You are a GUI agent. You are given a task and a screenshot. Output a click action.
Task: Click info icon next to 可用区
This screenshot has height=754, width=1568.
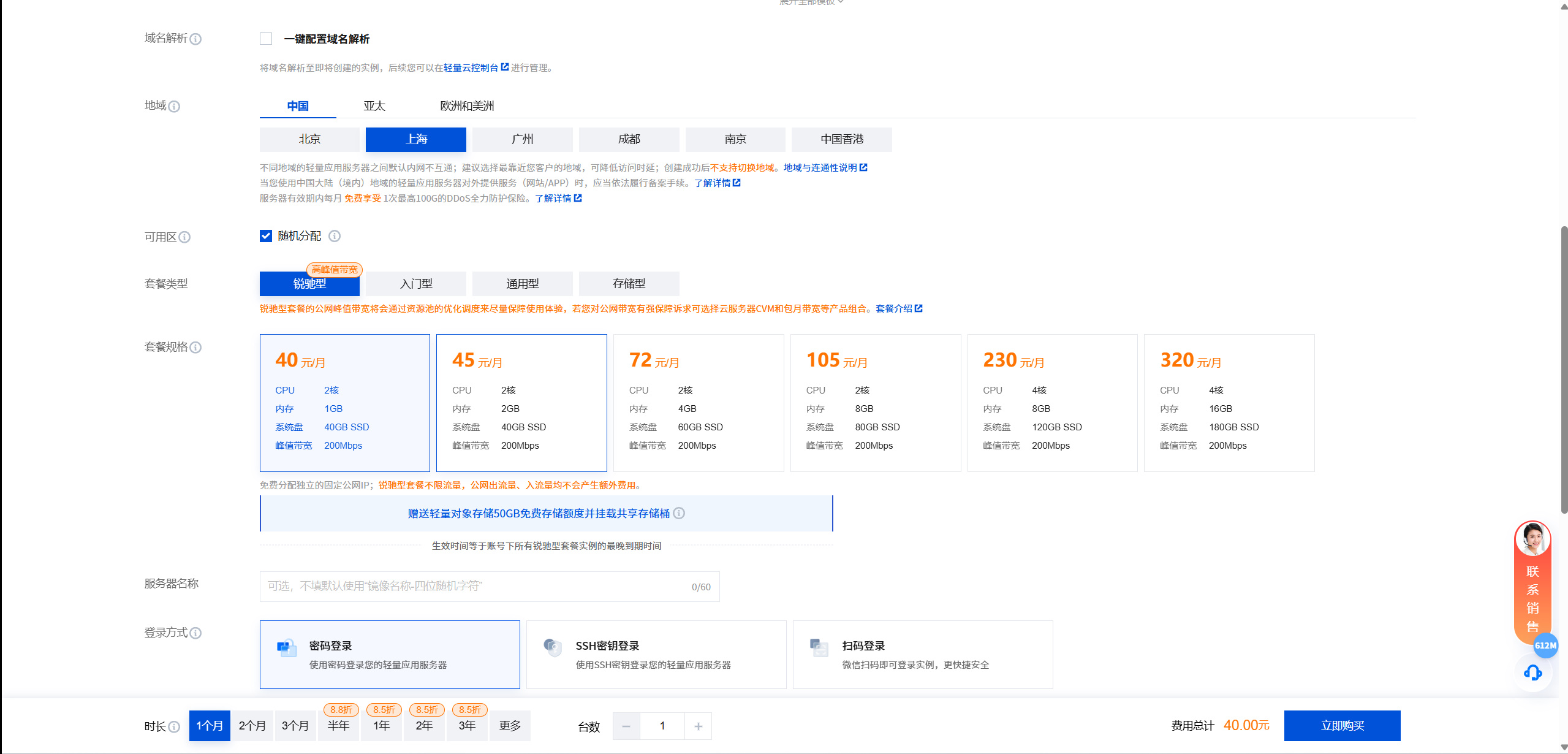184,237
